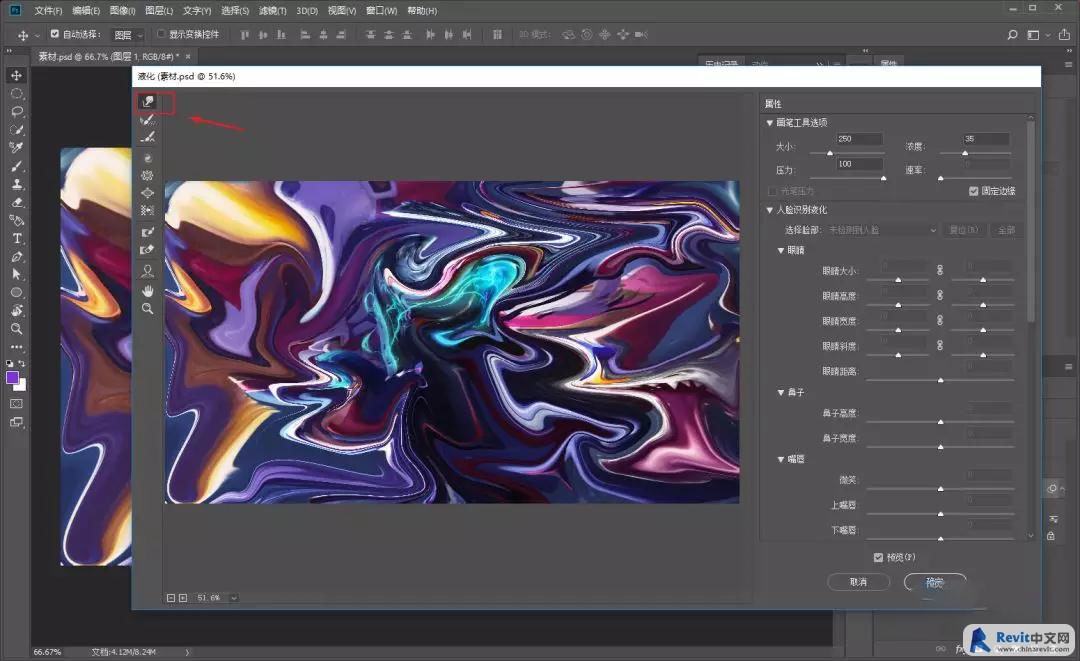Select the Pucker tool in Liquify
The image size is (1080, 661).
tap(147, 176)
